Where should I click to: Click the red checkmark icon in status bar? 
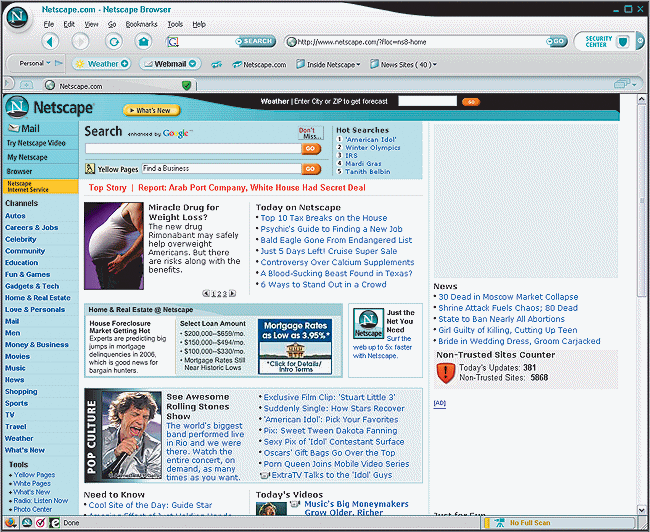(40, 522)
